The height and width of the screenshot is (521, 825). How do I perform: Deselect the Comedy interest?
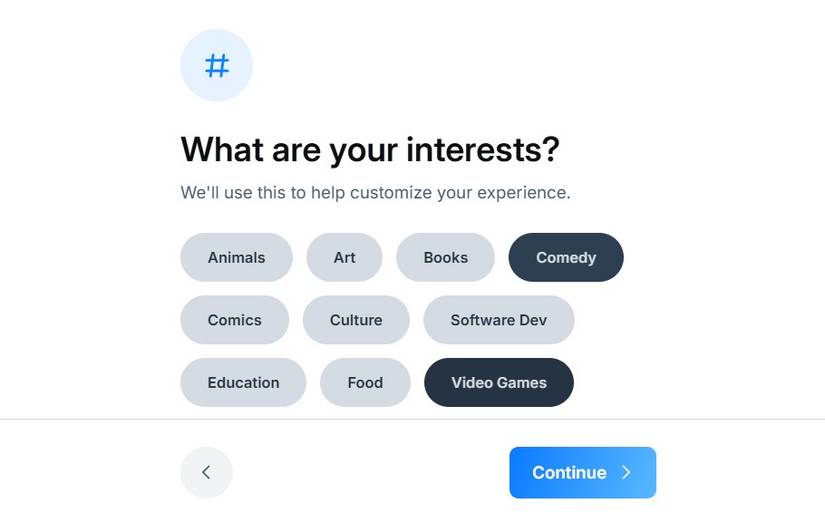point(565,257)
